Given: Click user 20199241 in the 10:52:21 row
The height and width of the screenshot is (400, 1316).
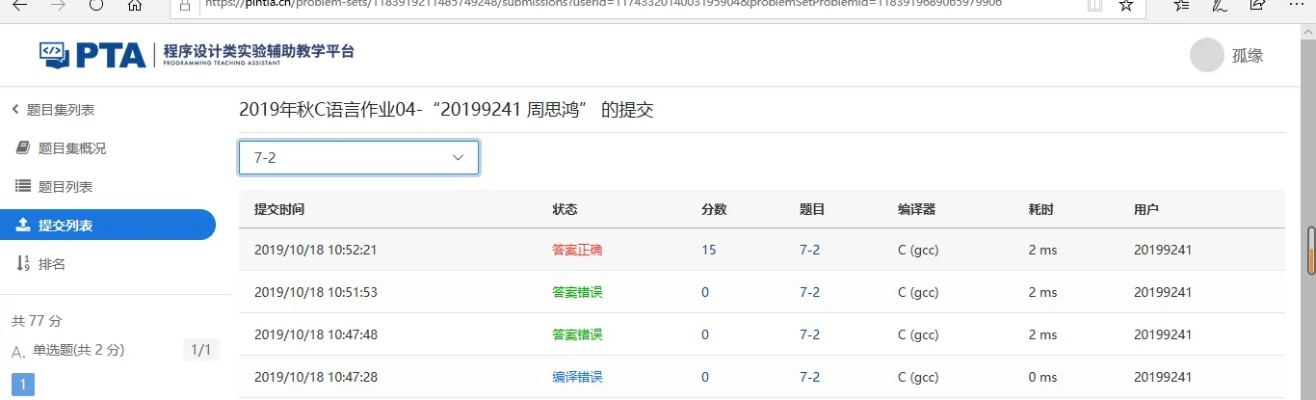Looking at the screenshot, I should (x=1162, y=250).
